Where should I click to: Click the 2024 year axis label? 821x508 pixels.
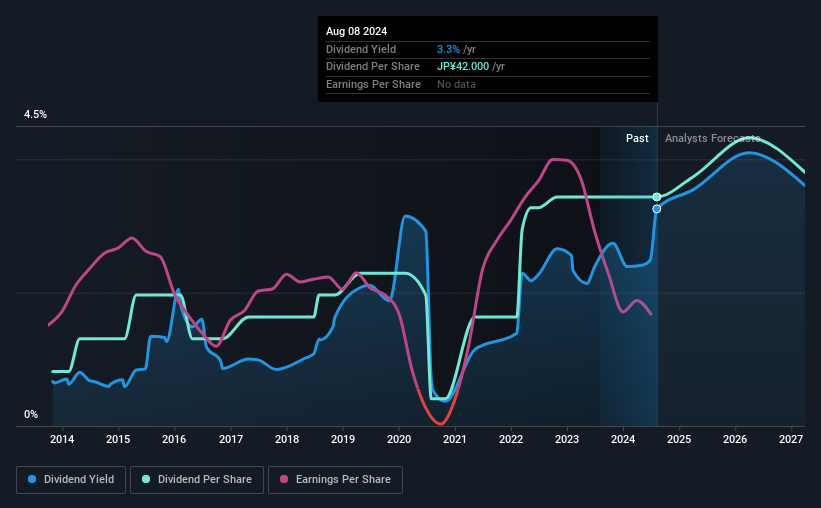(x=623, y=439)
